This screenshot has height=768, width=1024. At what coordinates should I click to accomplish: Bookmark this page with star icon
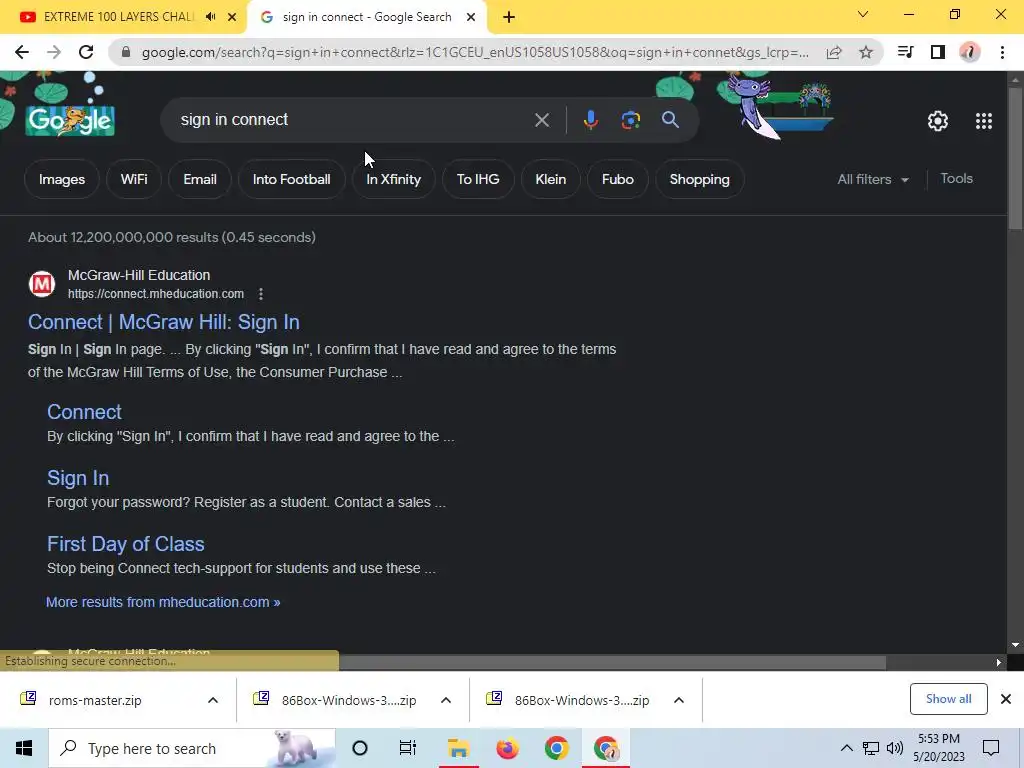click(866, 52)
